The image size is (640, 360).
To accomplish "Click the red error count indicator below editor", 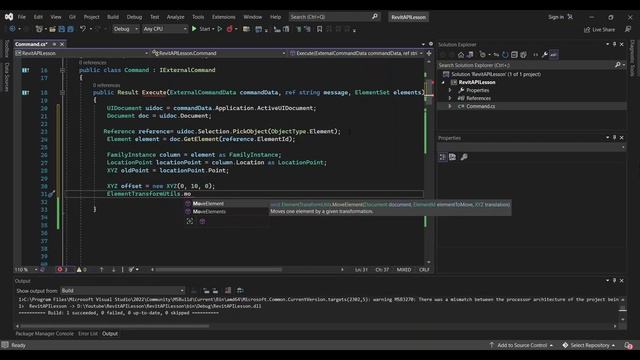I will (x=62, y=269).
